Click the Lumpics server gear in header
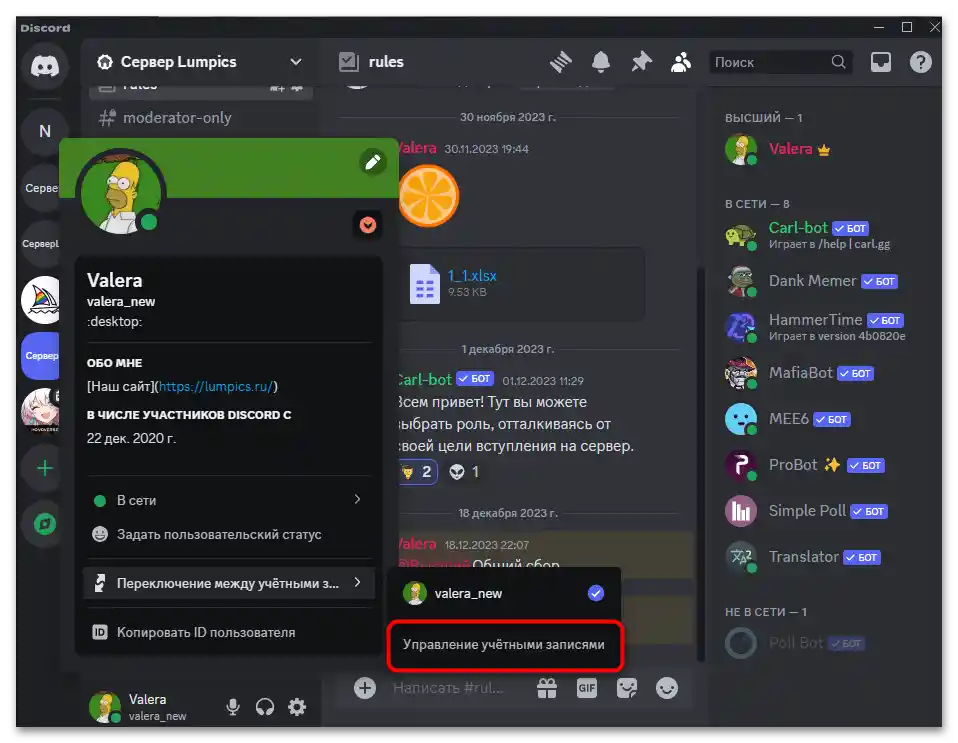This screenshot has height=743, width=958. click(105, 62)
